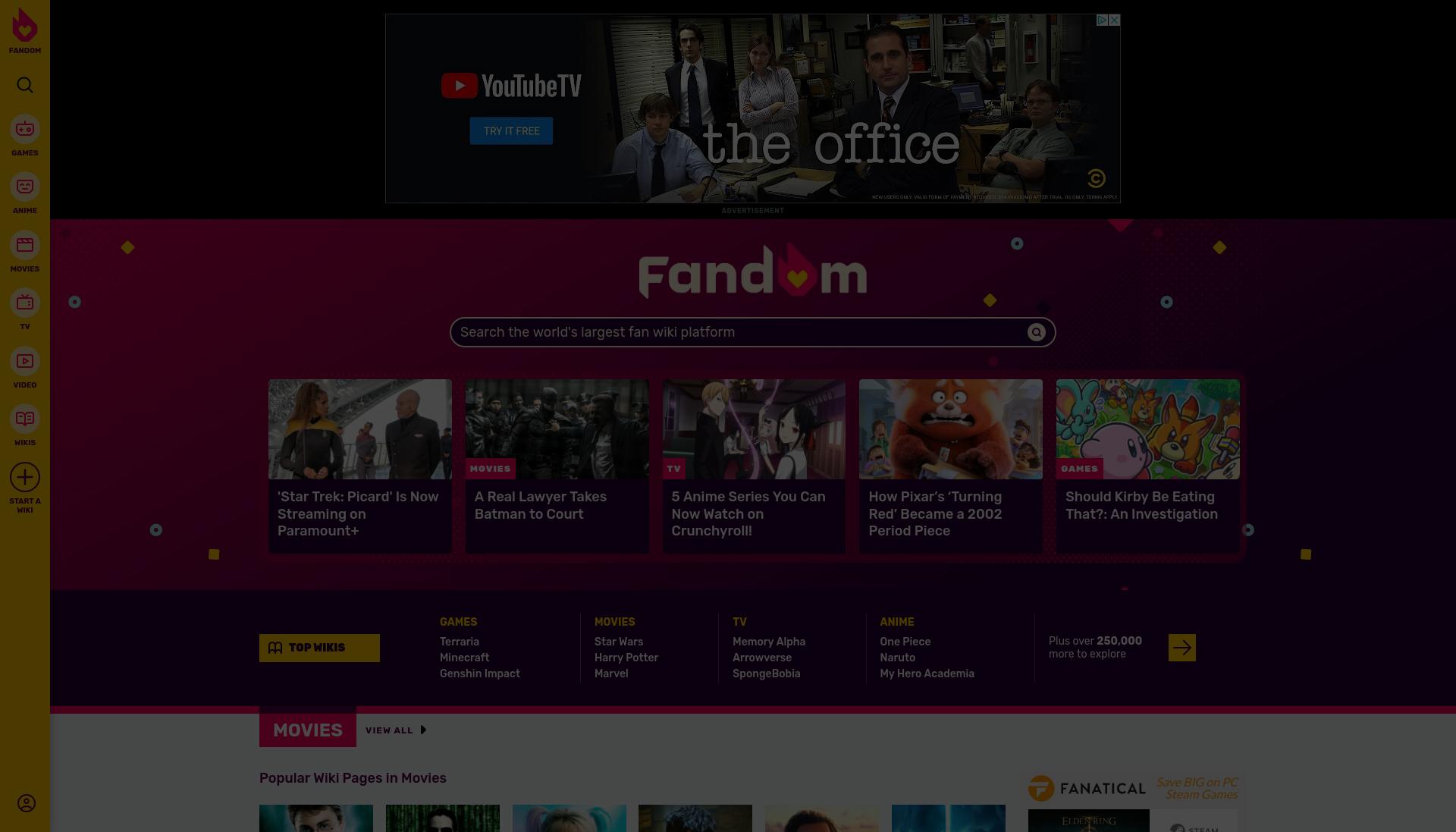
Task: Open 'Star Trek: Picard' Is Now Streaming headline
Action: click(x=358, y=513)
